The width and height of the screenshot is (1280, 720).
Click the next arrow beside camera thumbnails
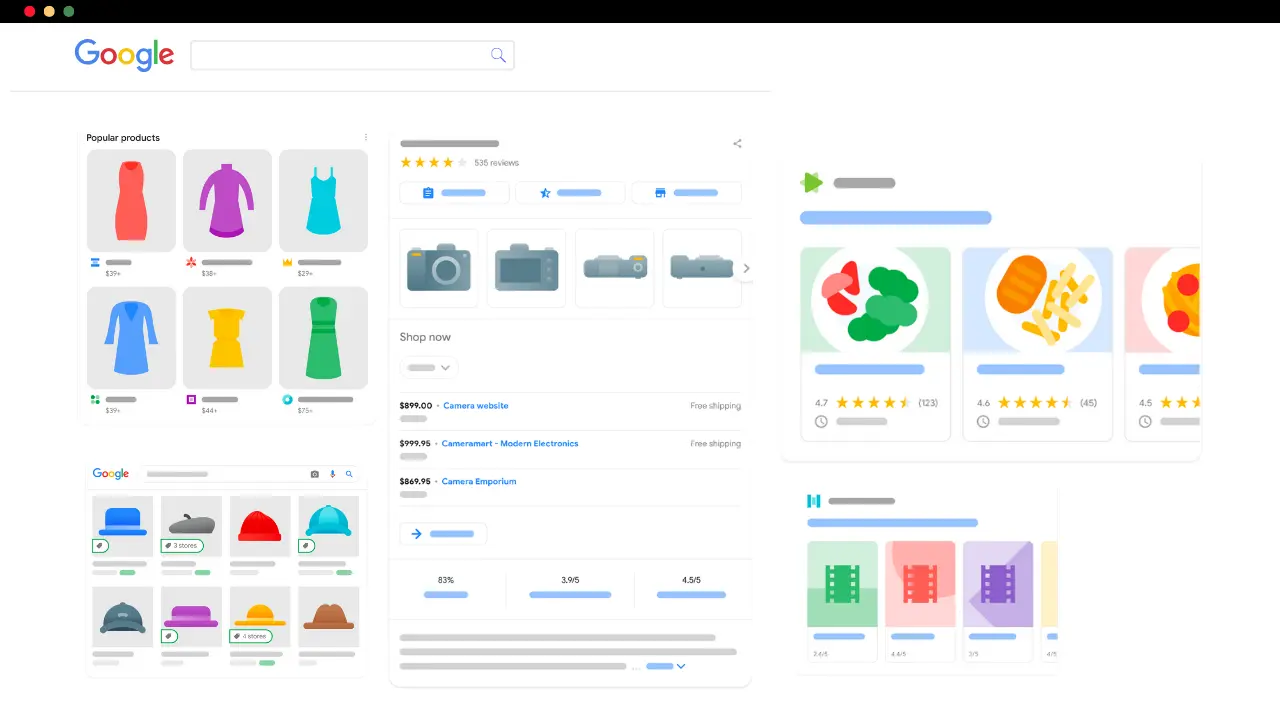pos(746,268)
